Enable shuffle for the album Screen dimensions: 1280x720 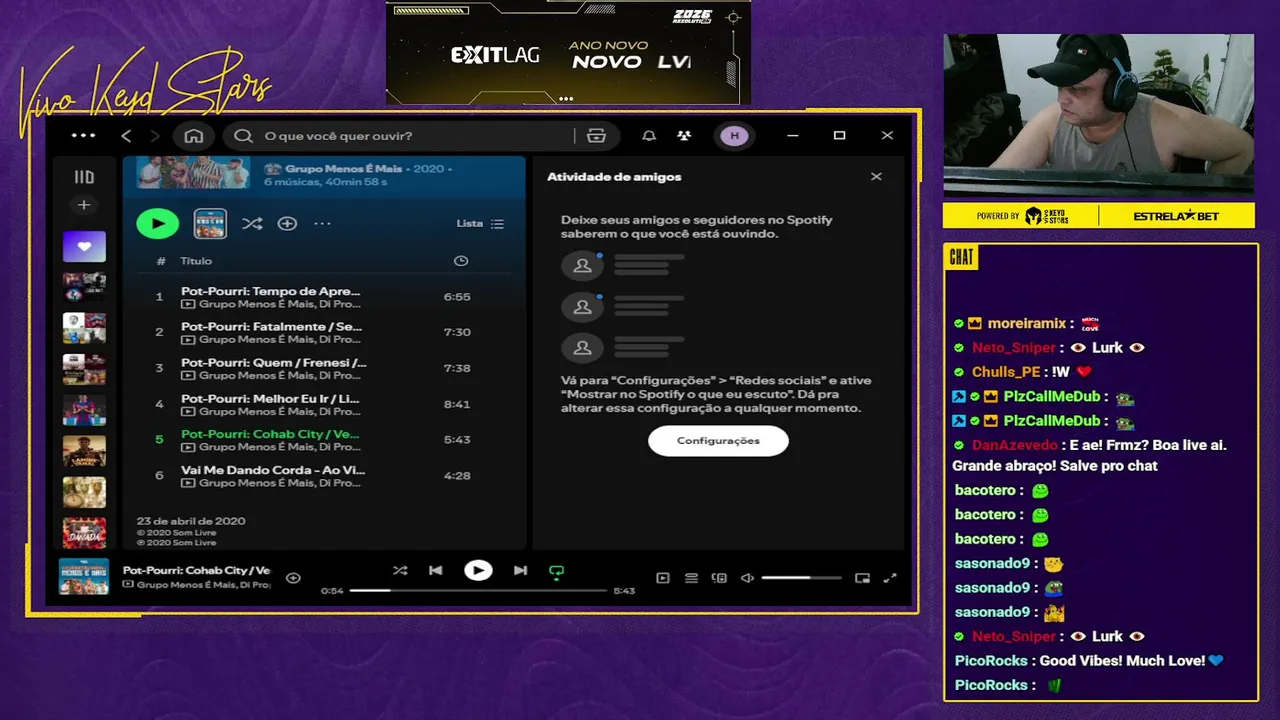pyautogui.click(x=252, y=224)
